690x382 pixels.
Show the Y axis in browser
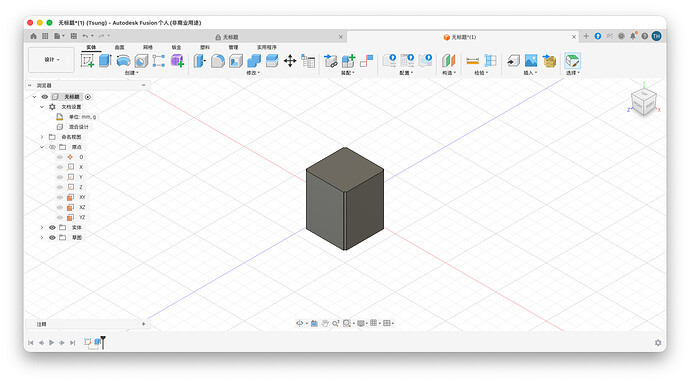coord(60,177)
